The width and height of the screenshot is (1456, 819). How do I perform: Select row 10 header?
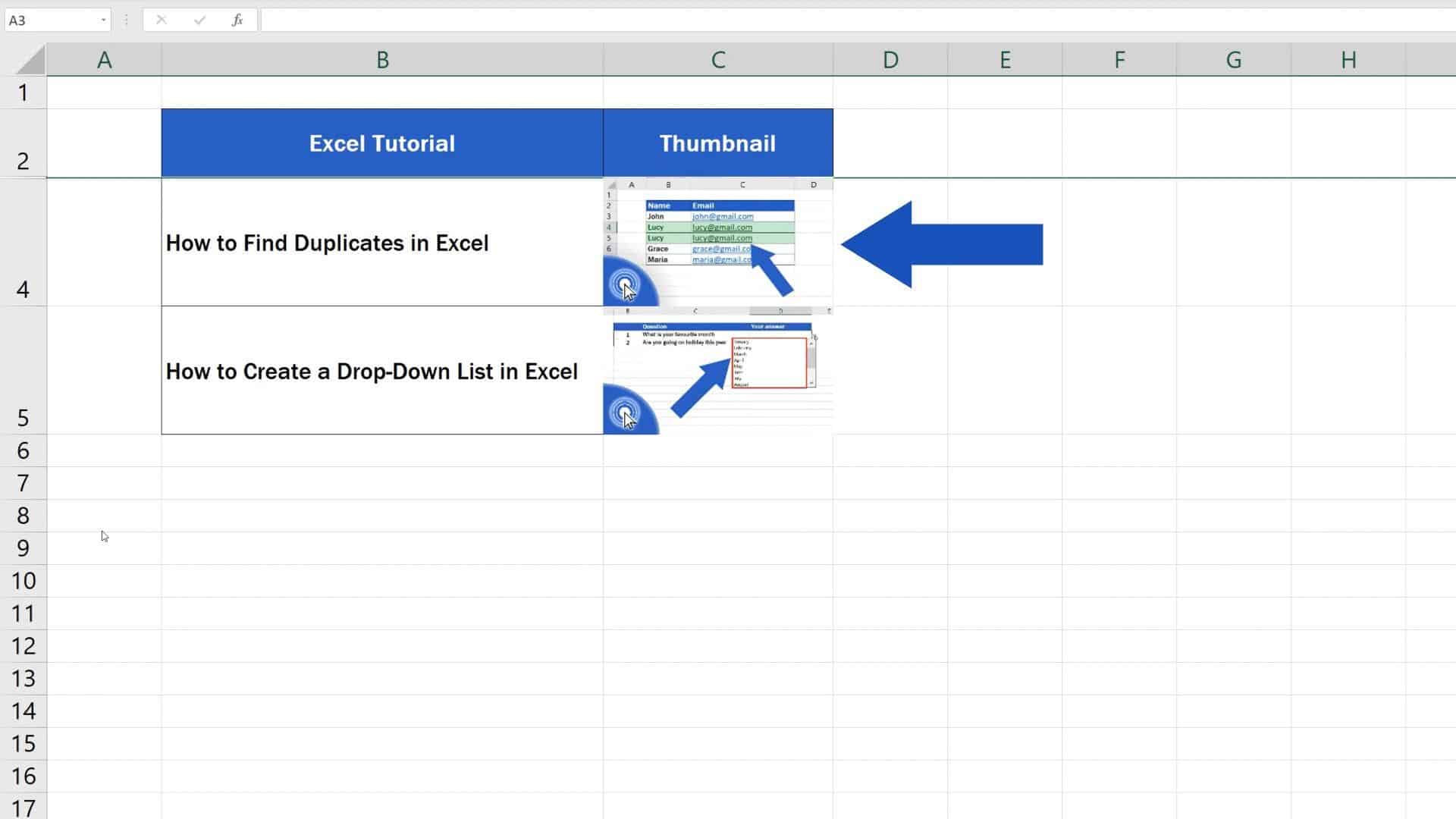click(x=23, y=581)
